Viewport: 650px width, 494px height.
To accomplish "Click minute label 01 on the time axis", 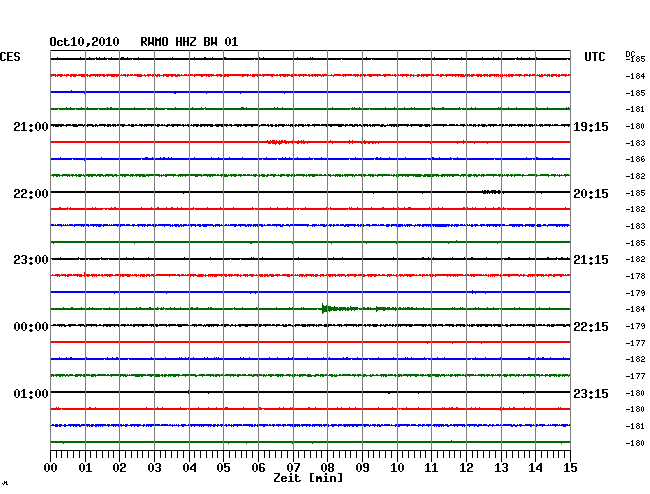I will click(85, 467).
